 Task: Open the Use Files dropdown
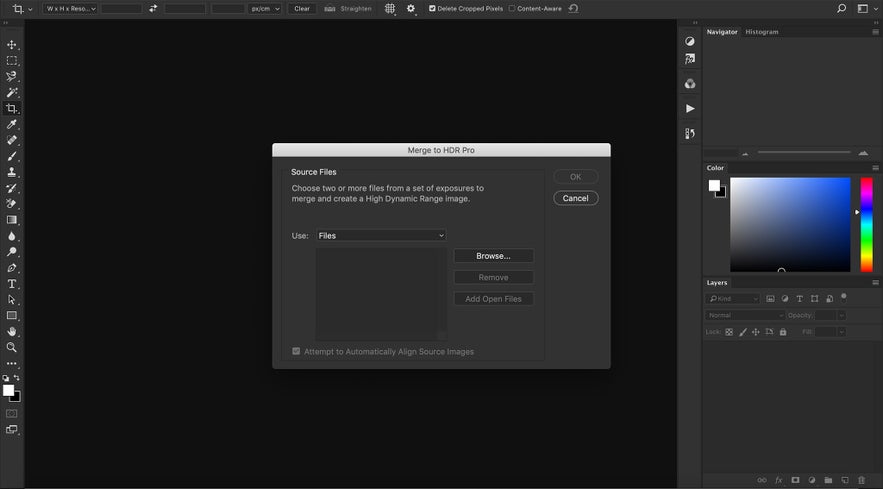tap(381, 236)
